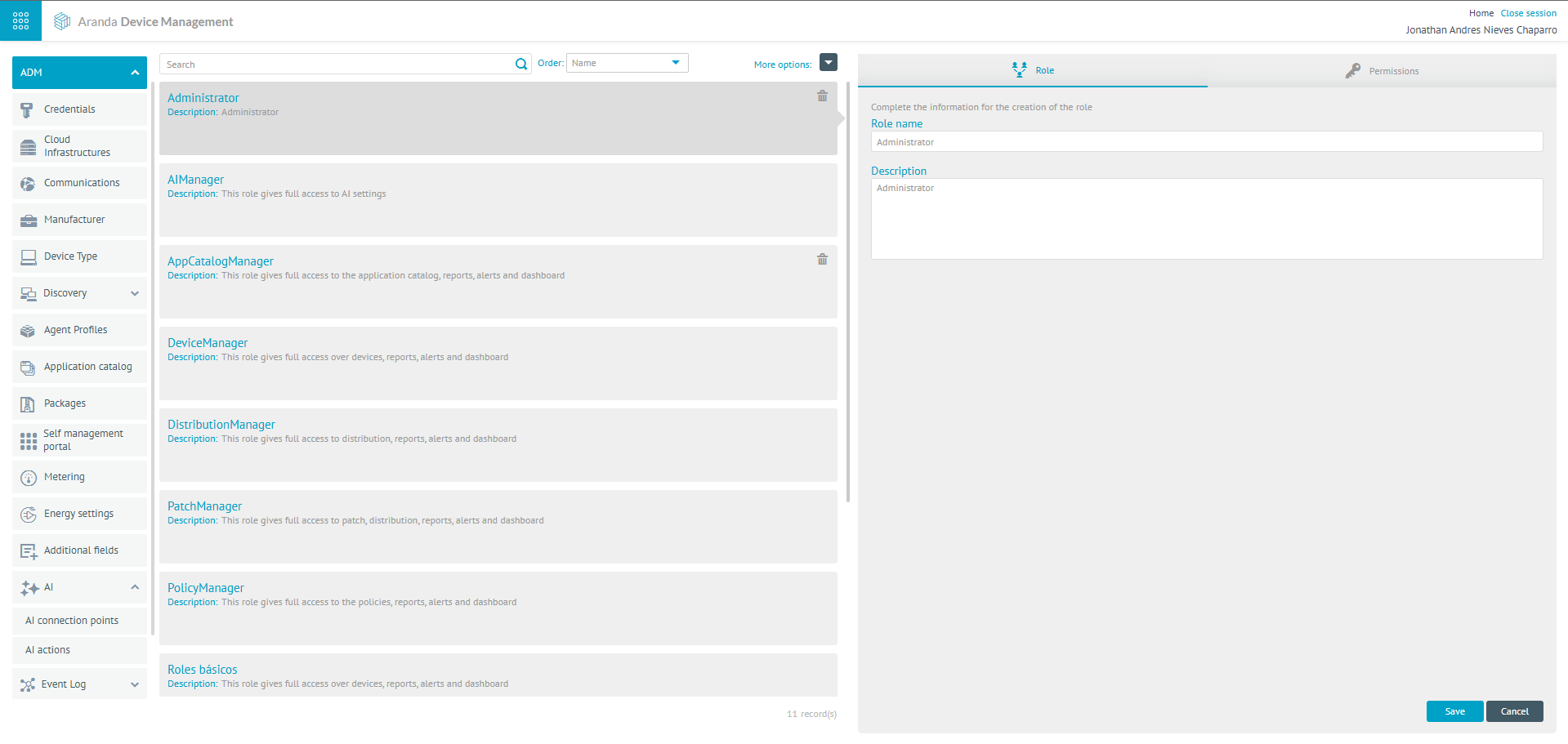
Task: Click the Close session link
Action: point(1528,13)
